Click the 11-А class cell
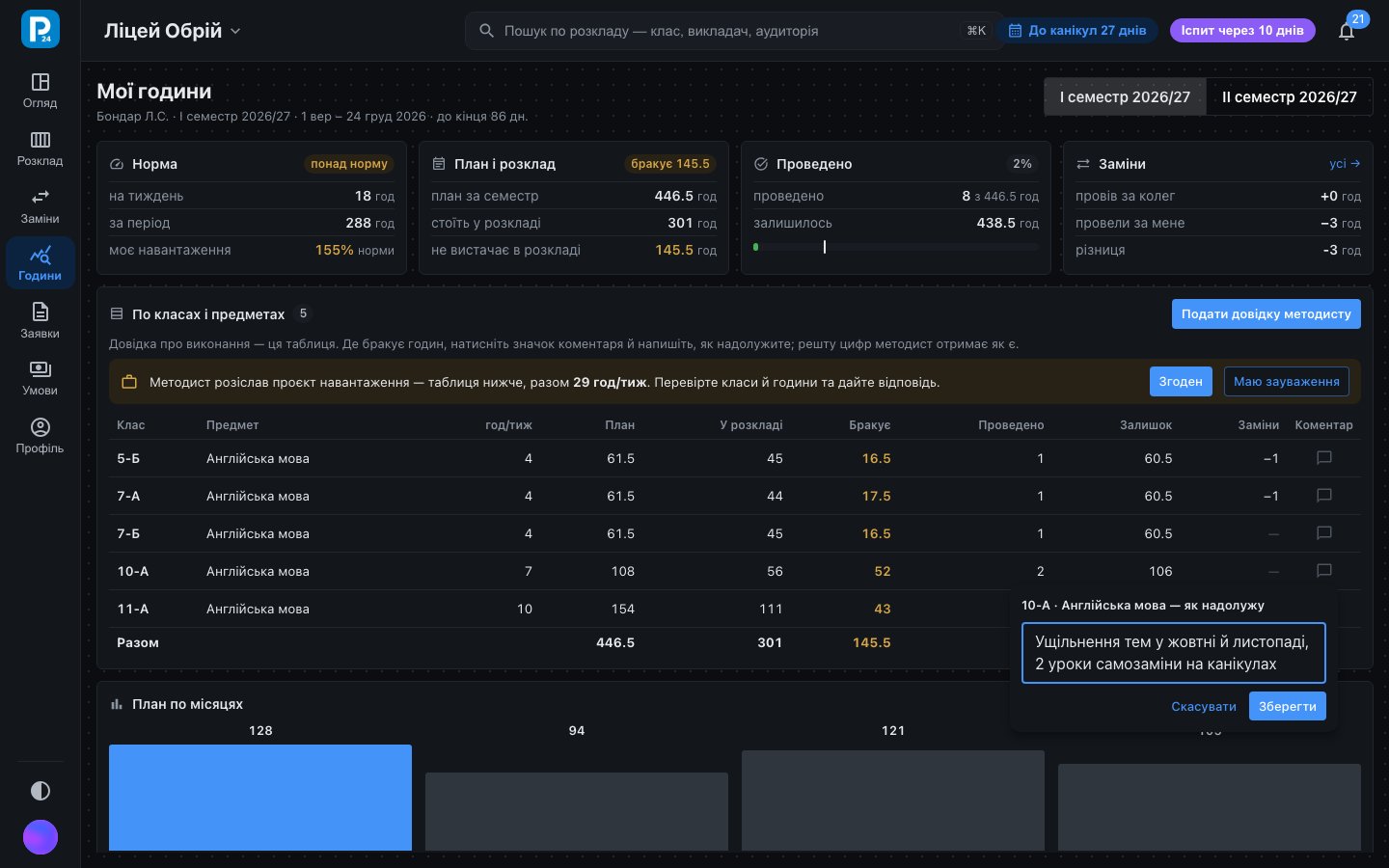 pos(133,609)
